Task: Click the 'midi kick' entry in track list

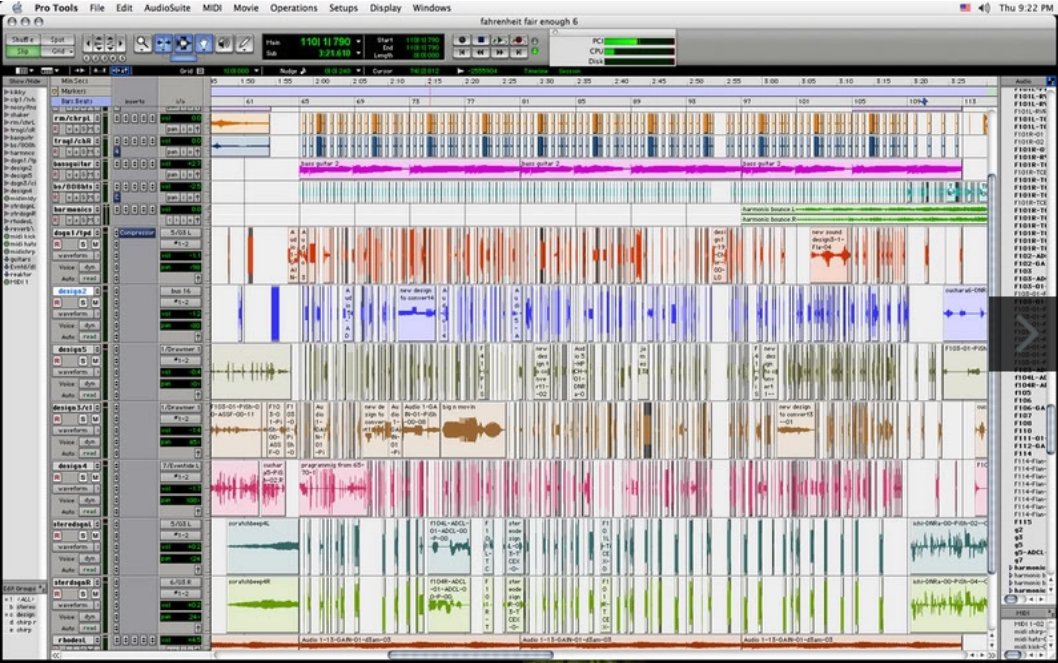Action: coord(23,237)
